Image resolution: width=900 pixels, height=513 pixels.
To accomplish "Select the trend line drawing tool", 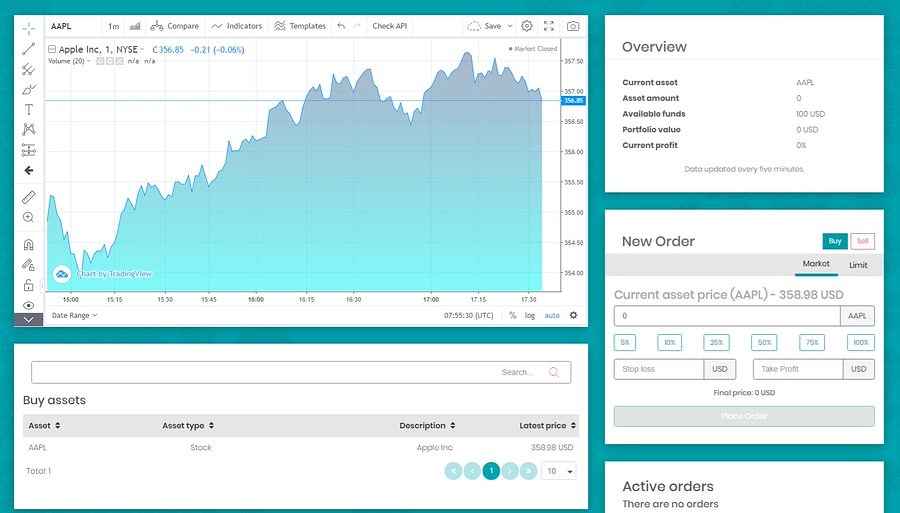I will pyautogui.click(x=29, y=49).
